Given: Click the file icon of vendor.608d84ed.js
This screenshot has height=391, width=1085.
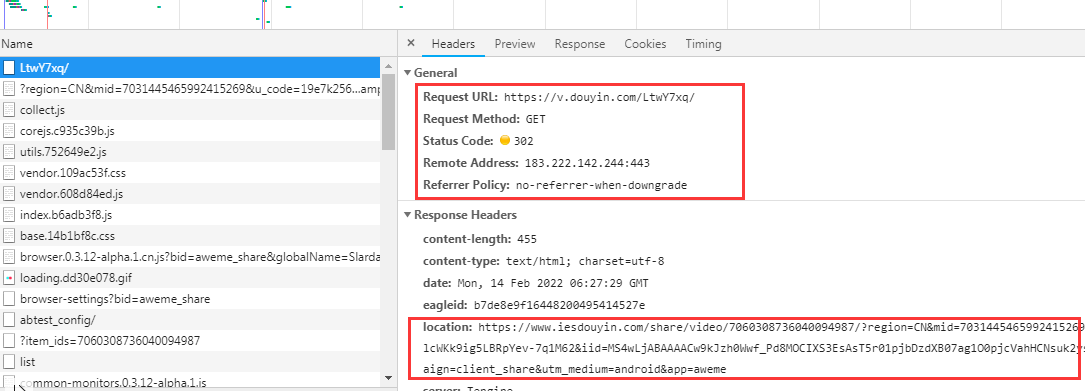Looking at the screenshot, I should pos(9,194).
